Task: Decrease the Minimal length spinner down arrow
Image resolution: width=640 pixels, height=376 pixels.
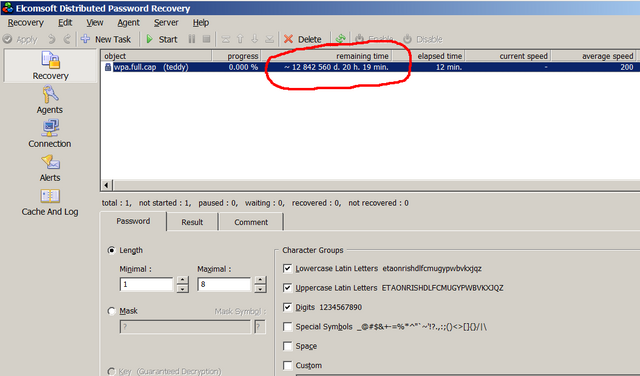Action: pyautogui.click(x=182, y=289)
